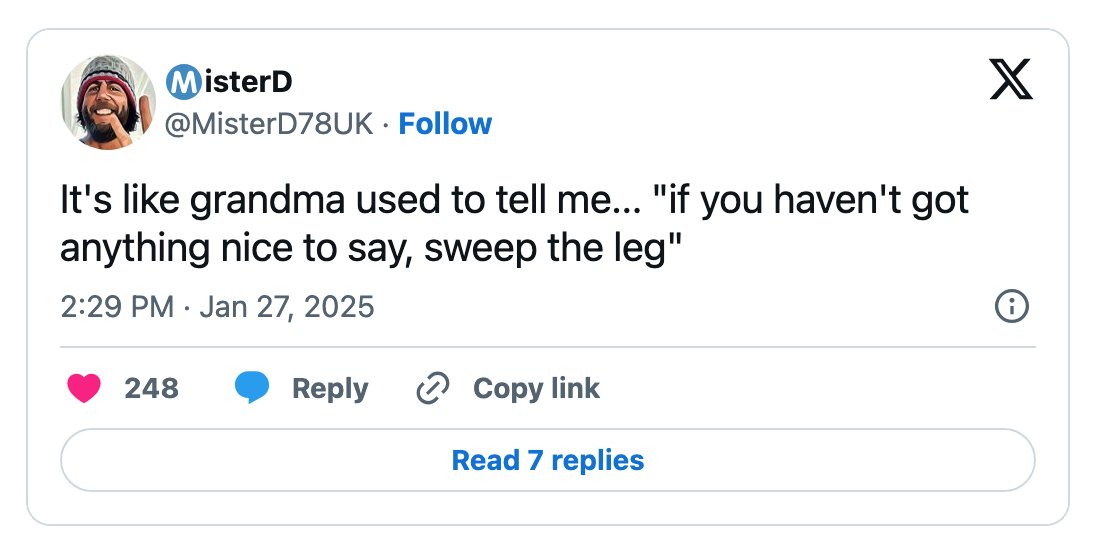This screenshot has width=1095, height=554.
Task: Click the pink heart like icon
Action: (84, 388)
